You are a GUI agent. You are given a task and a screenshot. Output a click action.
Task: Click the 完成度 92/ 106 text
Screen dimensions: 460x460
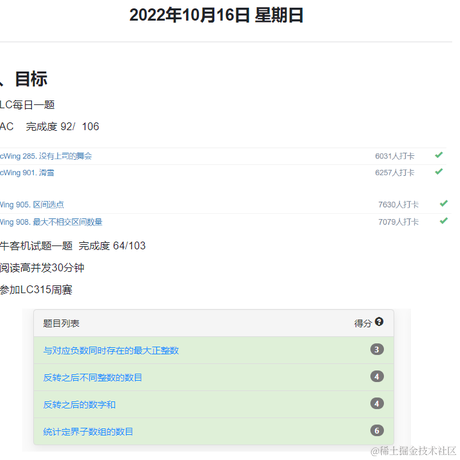(x=62, y=127)
